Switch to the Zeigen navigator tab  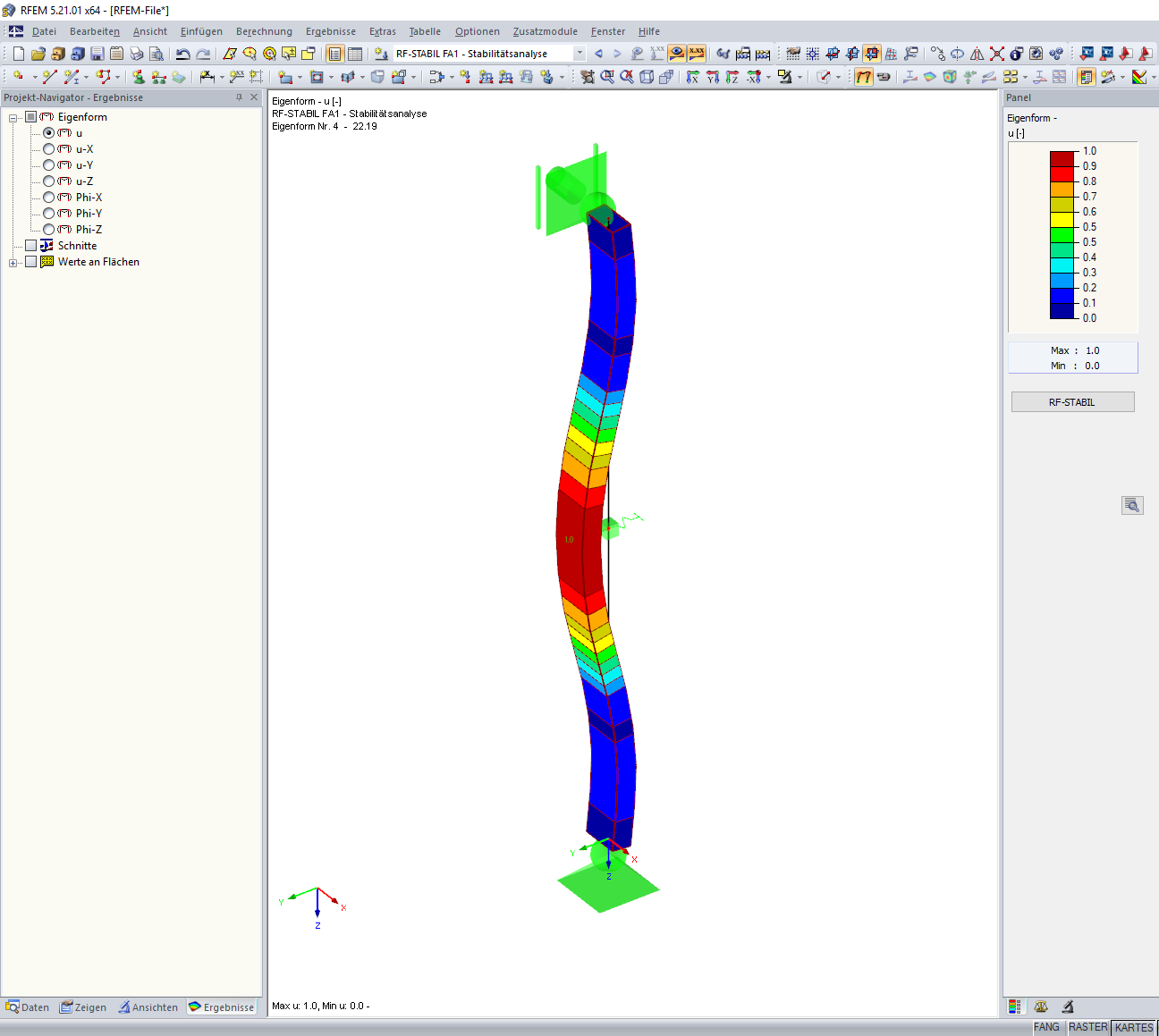[x=83, y=1007]
